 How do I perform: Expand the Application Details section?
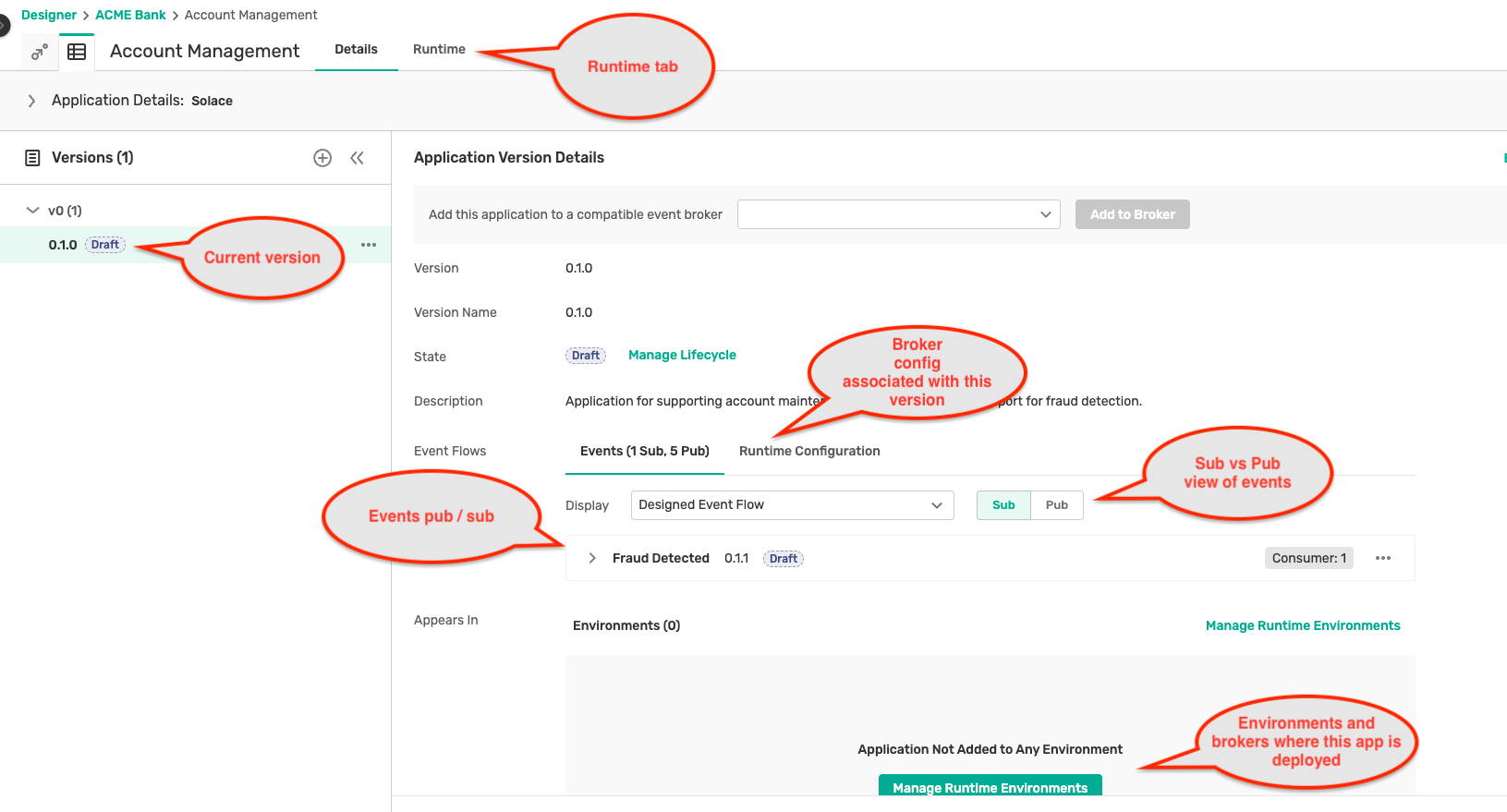point(31,101)
